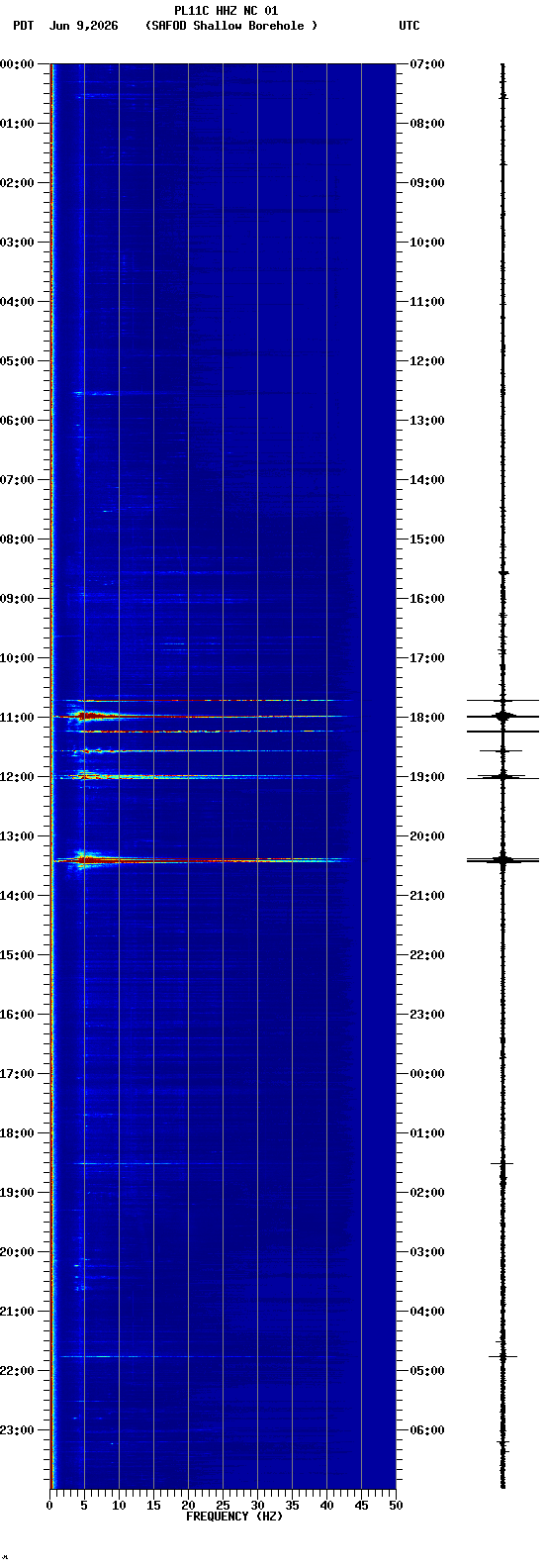This screenshot has height=1568, width=546.
Task: Click the frequency axis label '5'
Action: [84, 1506]
